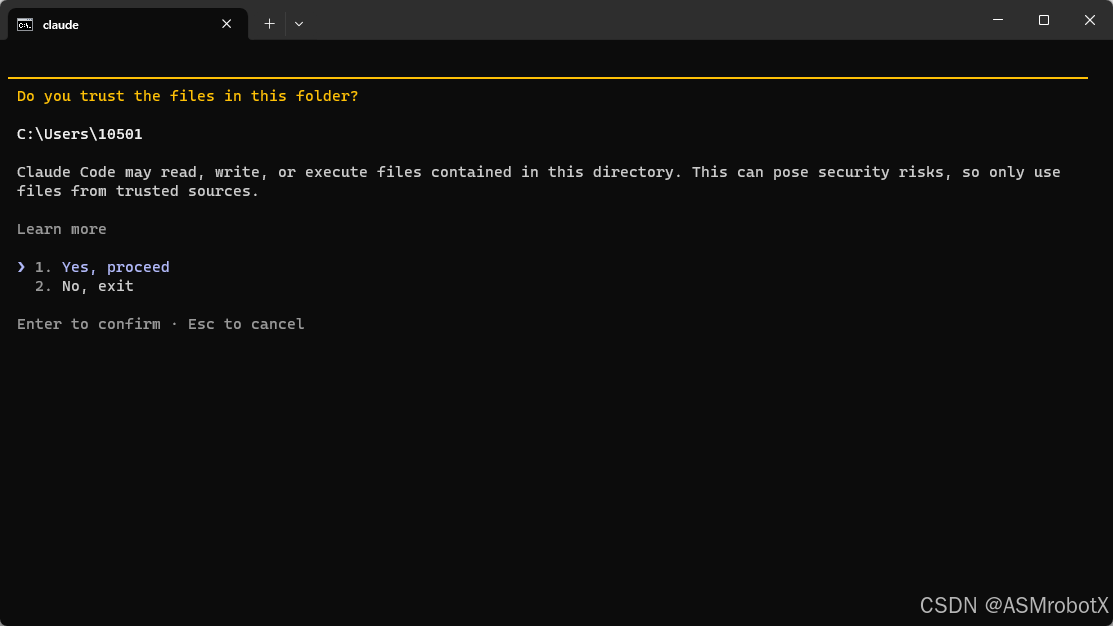
Task: Click the terminal icon on claude tab
Action: [x=25, y=25]
